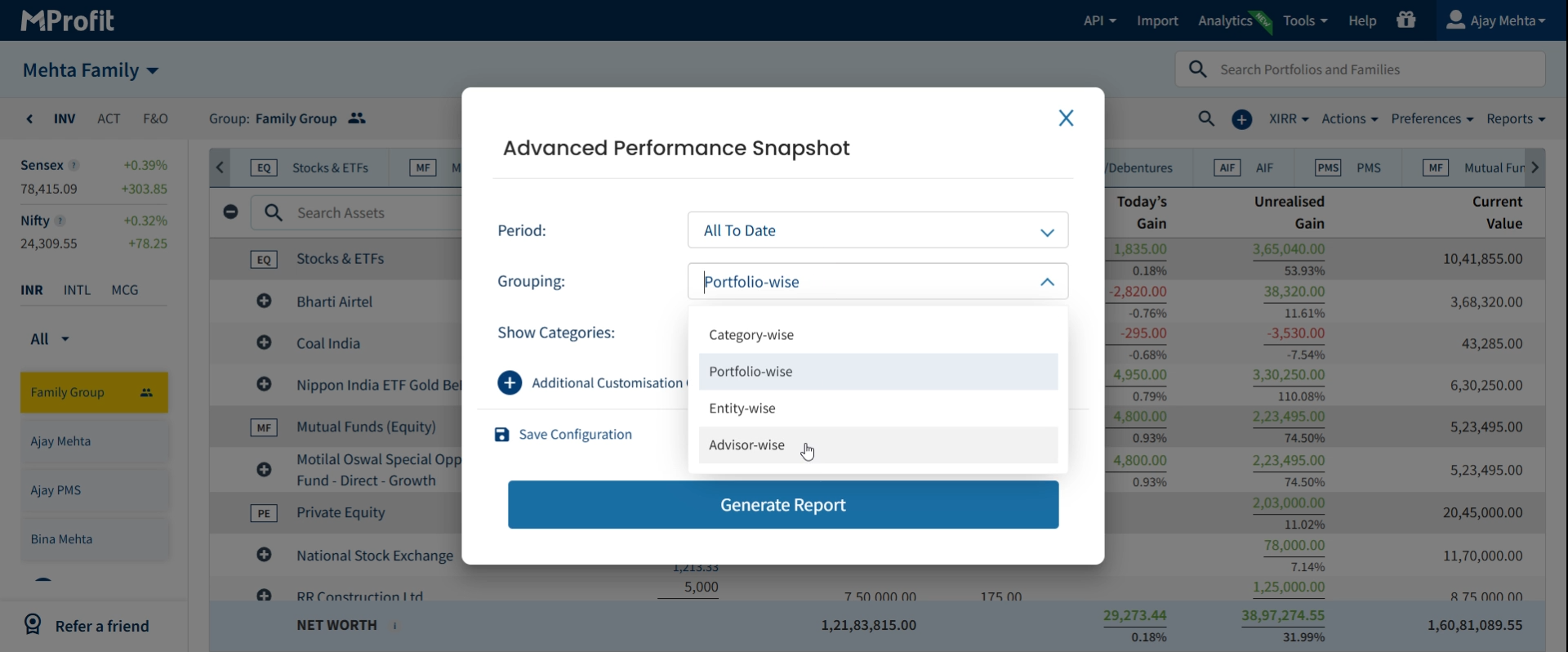Click Refer a friend link

102,626
